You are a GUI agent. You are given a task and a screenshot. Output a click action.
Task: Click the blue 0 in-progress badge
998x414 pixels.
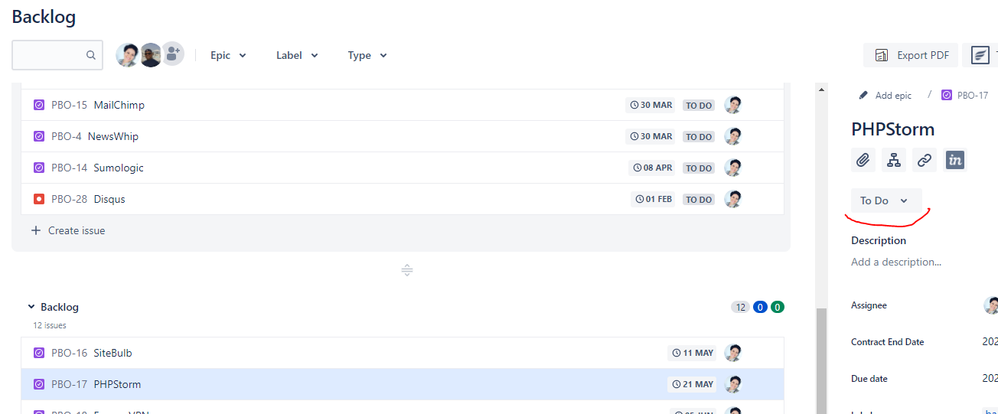(x=759, y=308)
